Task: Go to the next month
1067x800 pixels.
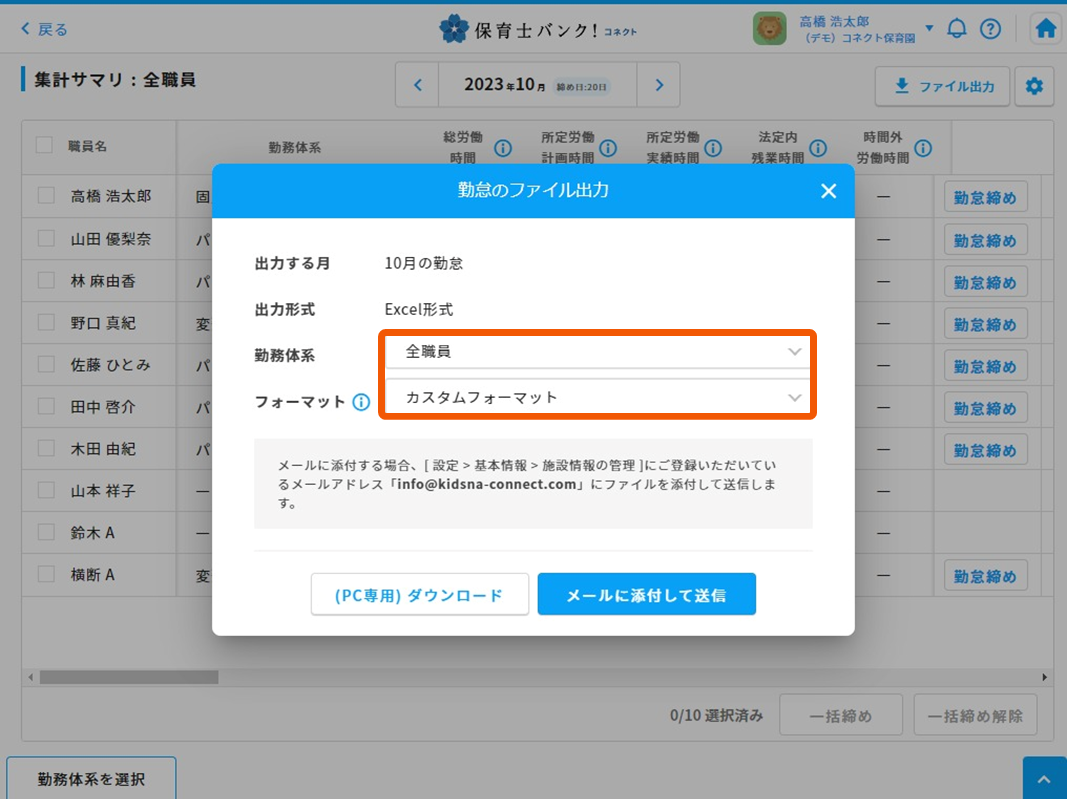Action: (659, 85)
